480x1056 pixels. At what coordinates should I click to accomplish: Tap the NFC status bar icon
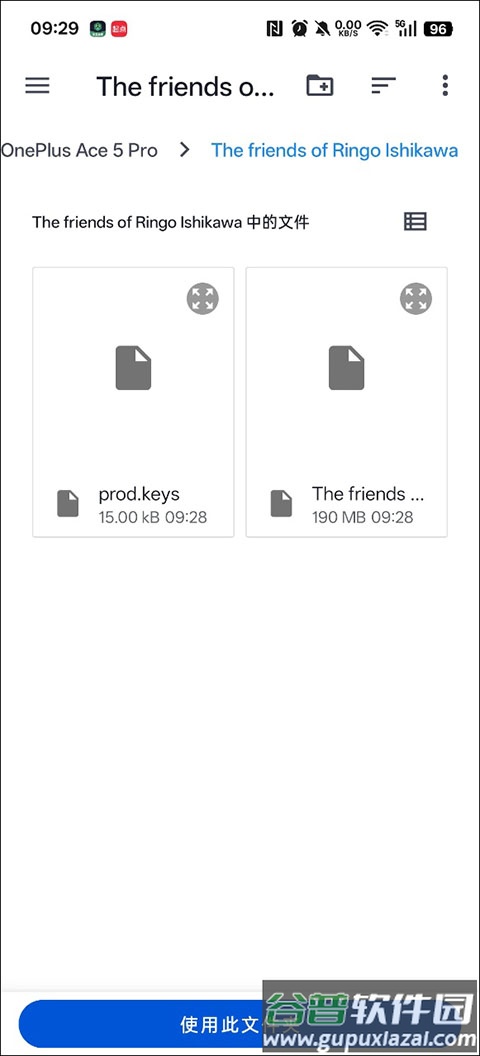[275, 28]
